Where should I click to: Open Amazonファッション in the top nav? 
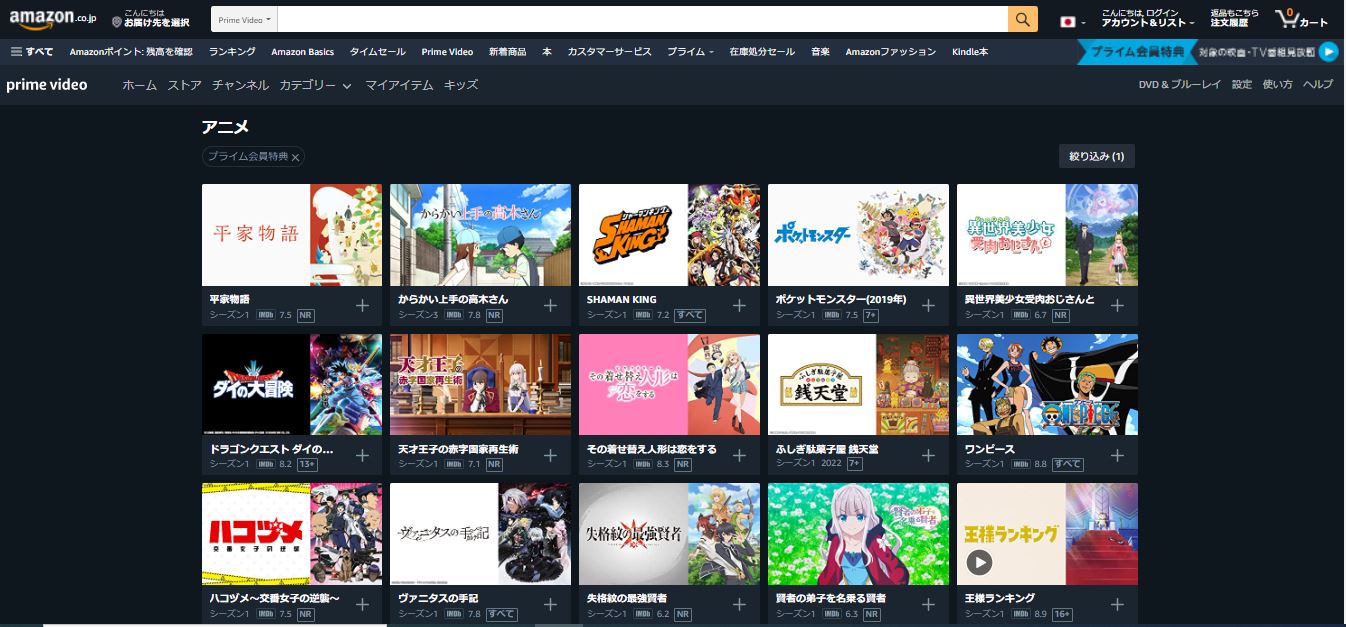(890, 52)
